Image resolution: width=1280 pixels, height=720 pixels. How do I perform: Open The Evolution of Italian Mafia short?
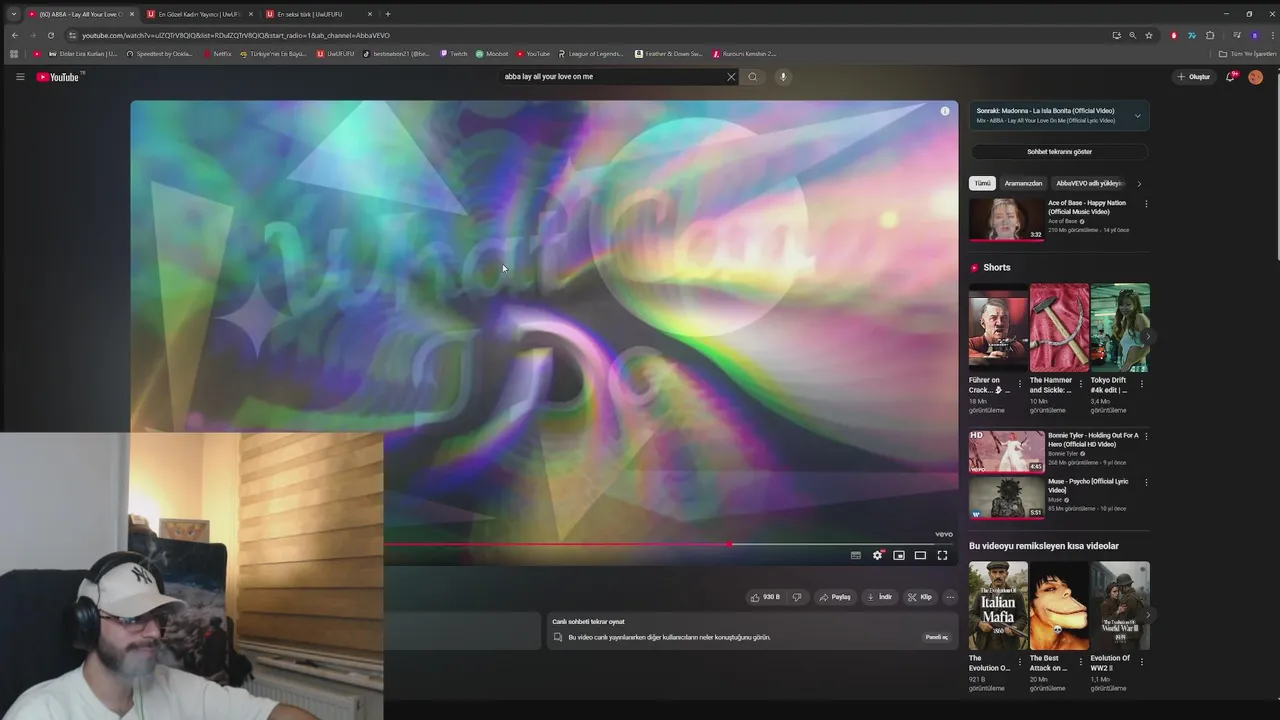pos(997,606)
